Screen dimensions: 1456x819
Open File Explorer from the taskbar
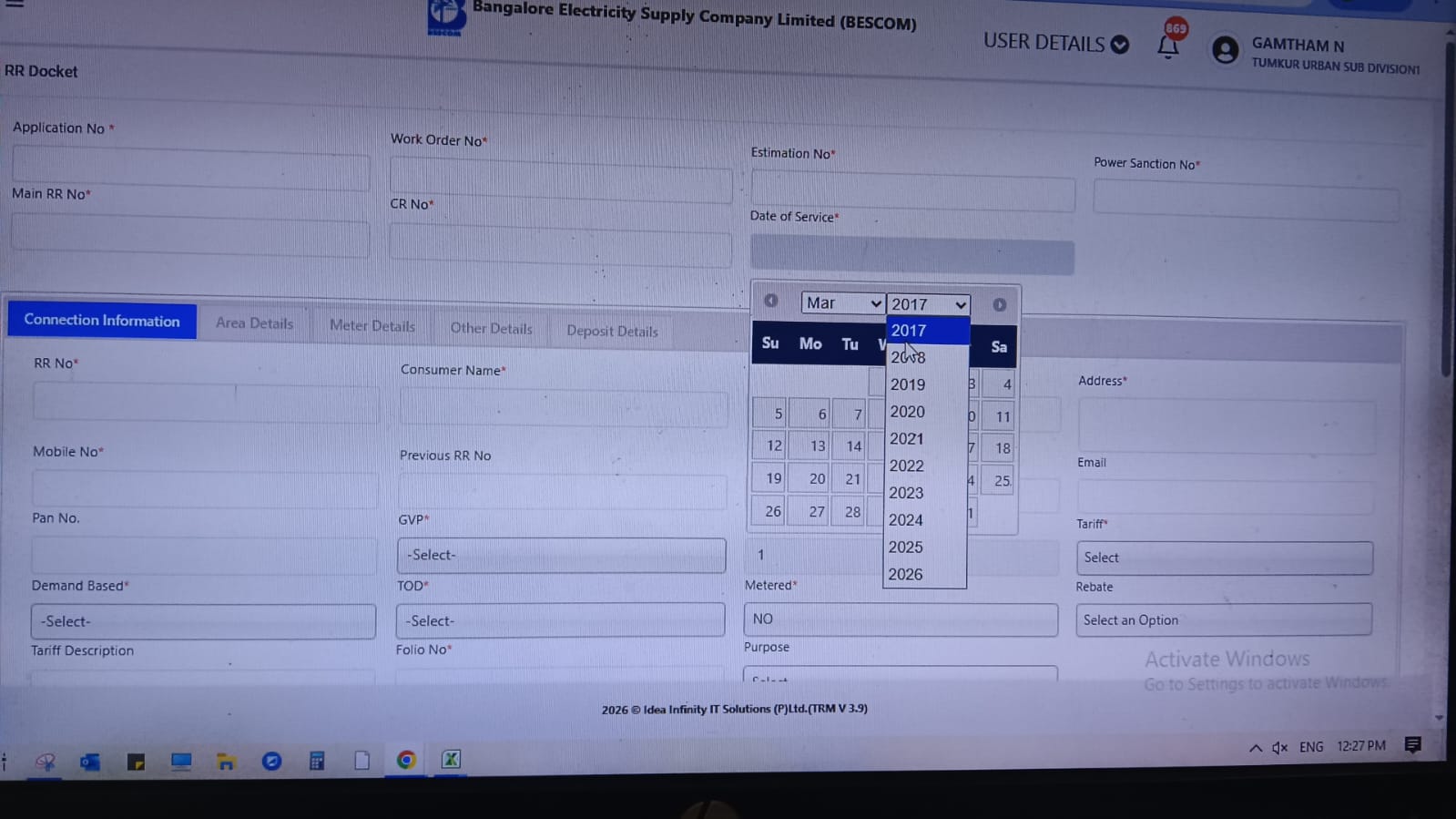[x=226, y=762]
